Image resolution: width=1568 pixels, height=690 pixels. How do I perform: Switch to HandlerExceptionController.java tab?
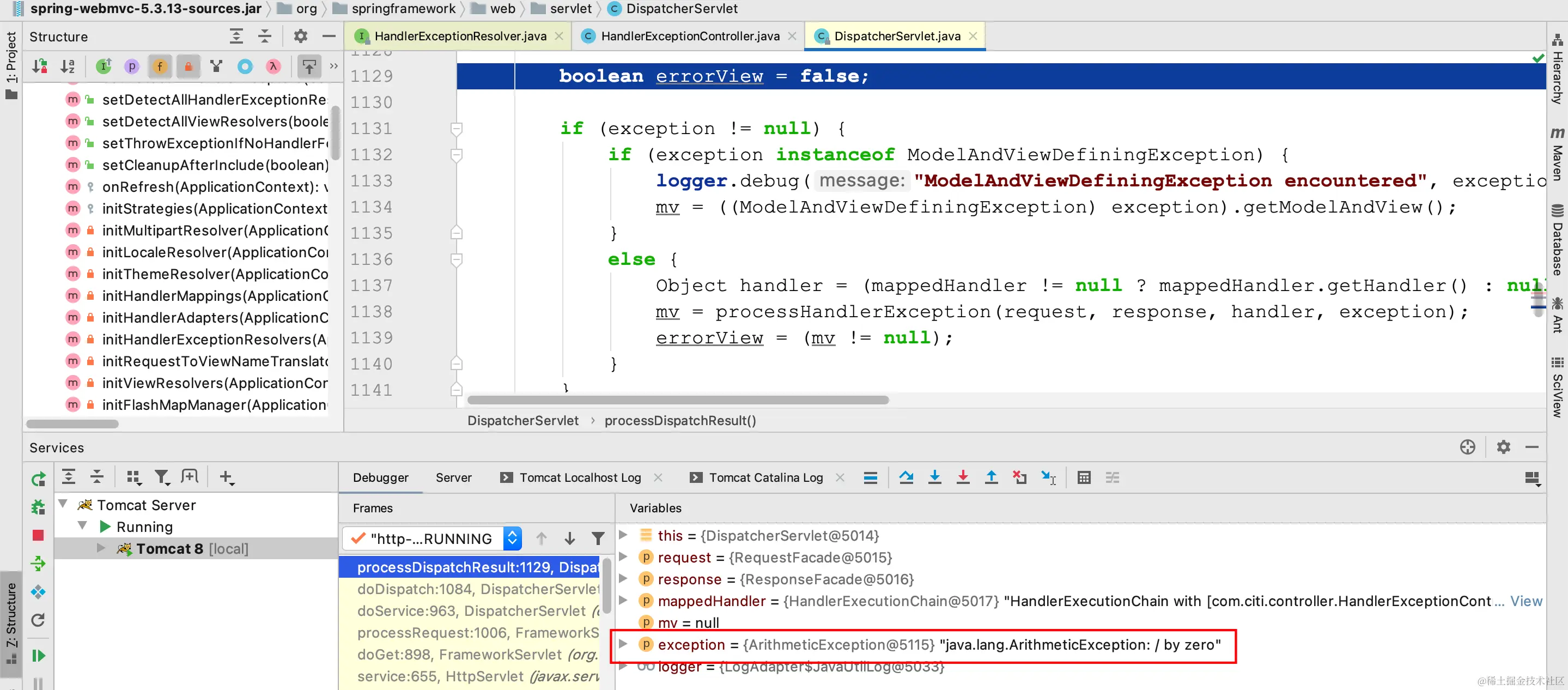pyautogui.click(x=689, y=36)
